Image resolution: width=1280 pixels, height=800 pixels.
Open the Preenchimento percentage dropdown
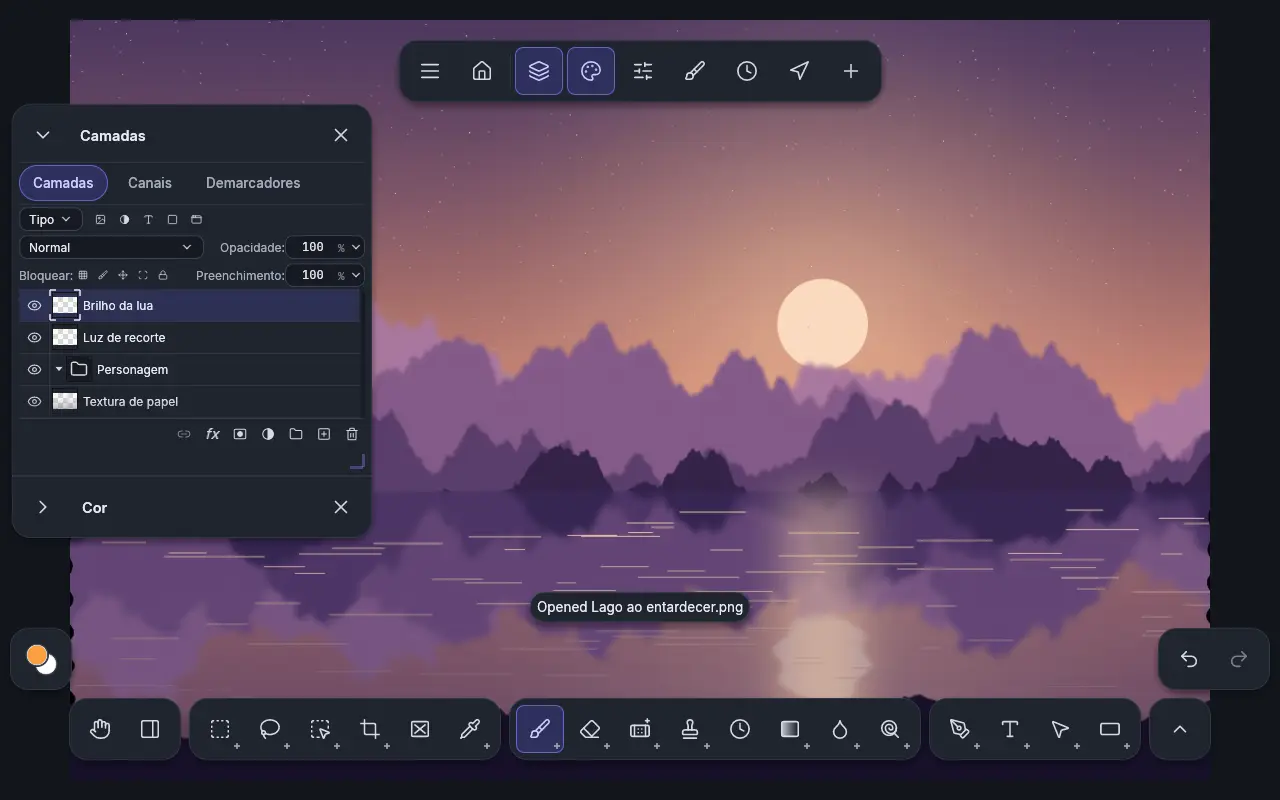356,276
